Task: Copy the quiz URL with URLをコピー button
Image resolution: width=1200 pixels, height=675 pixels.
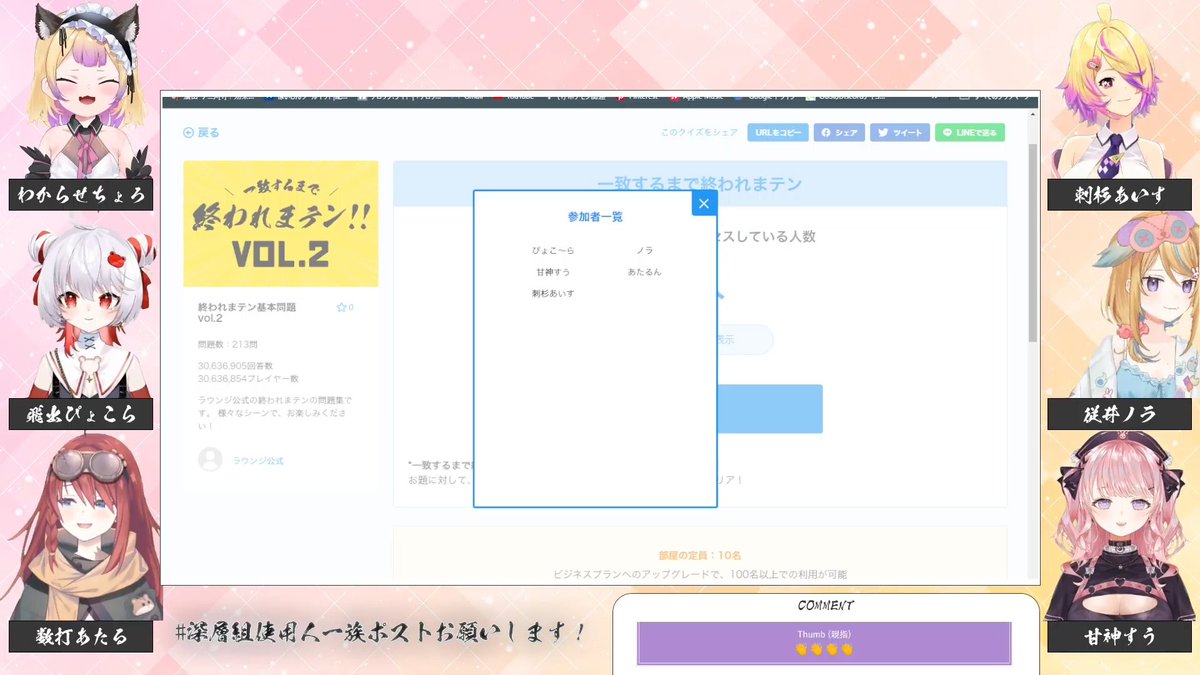Action: click(778, 132)
